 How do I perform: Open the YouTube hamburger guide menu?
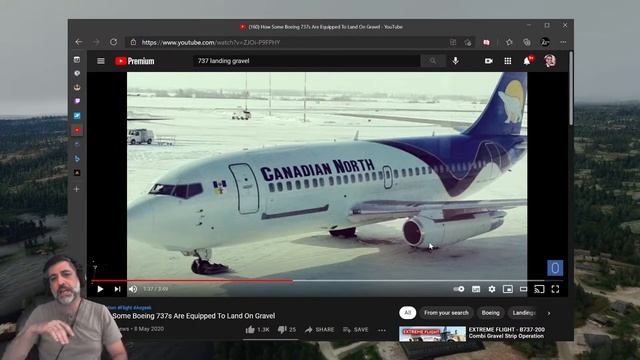[101, 61]
